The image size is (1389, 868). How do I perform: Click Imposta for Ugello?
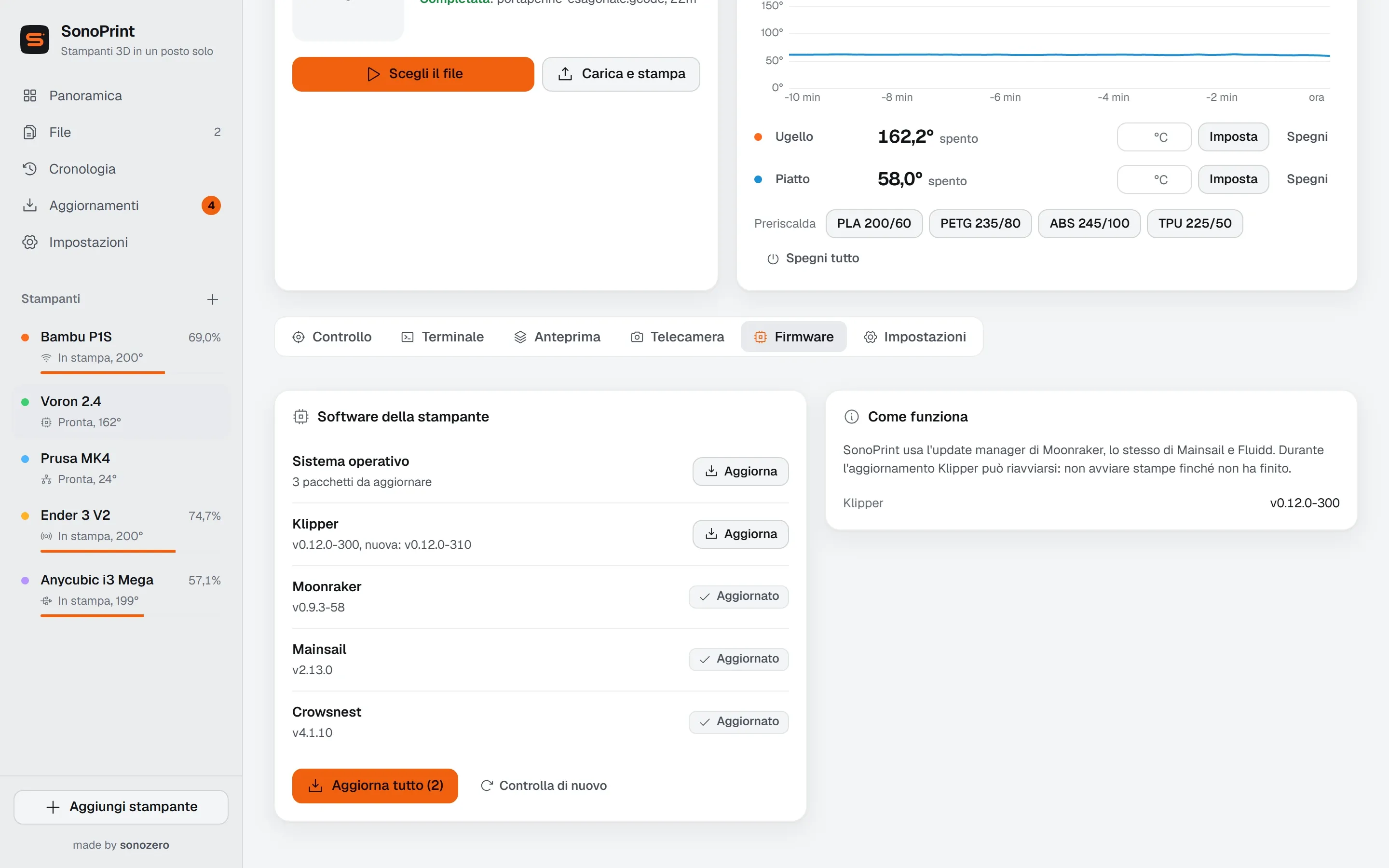click(x=1233, y=136)
